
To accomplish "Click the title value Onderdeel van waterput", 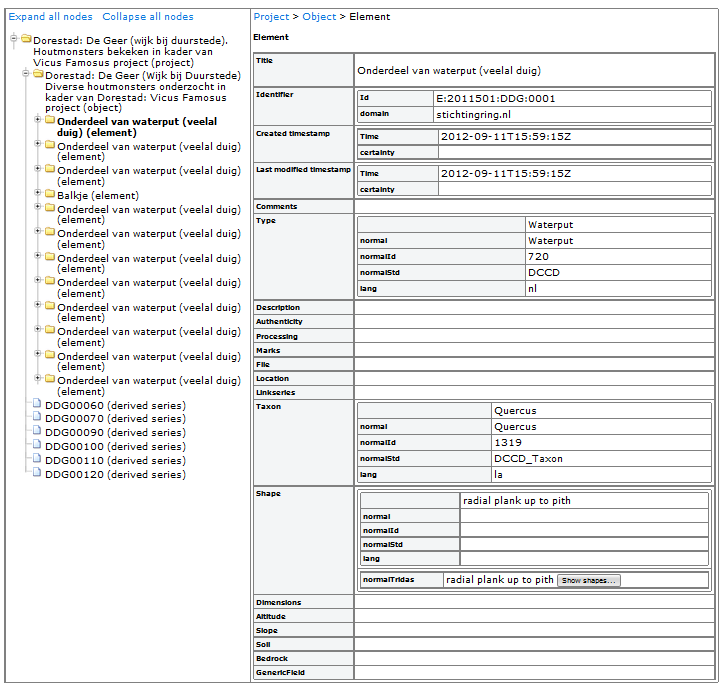I will [449, 71].
